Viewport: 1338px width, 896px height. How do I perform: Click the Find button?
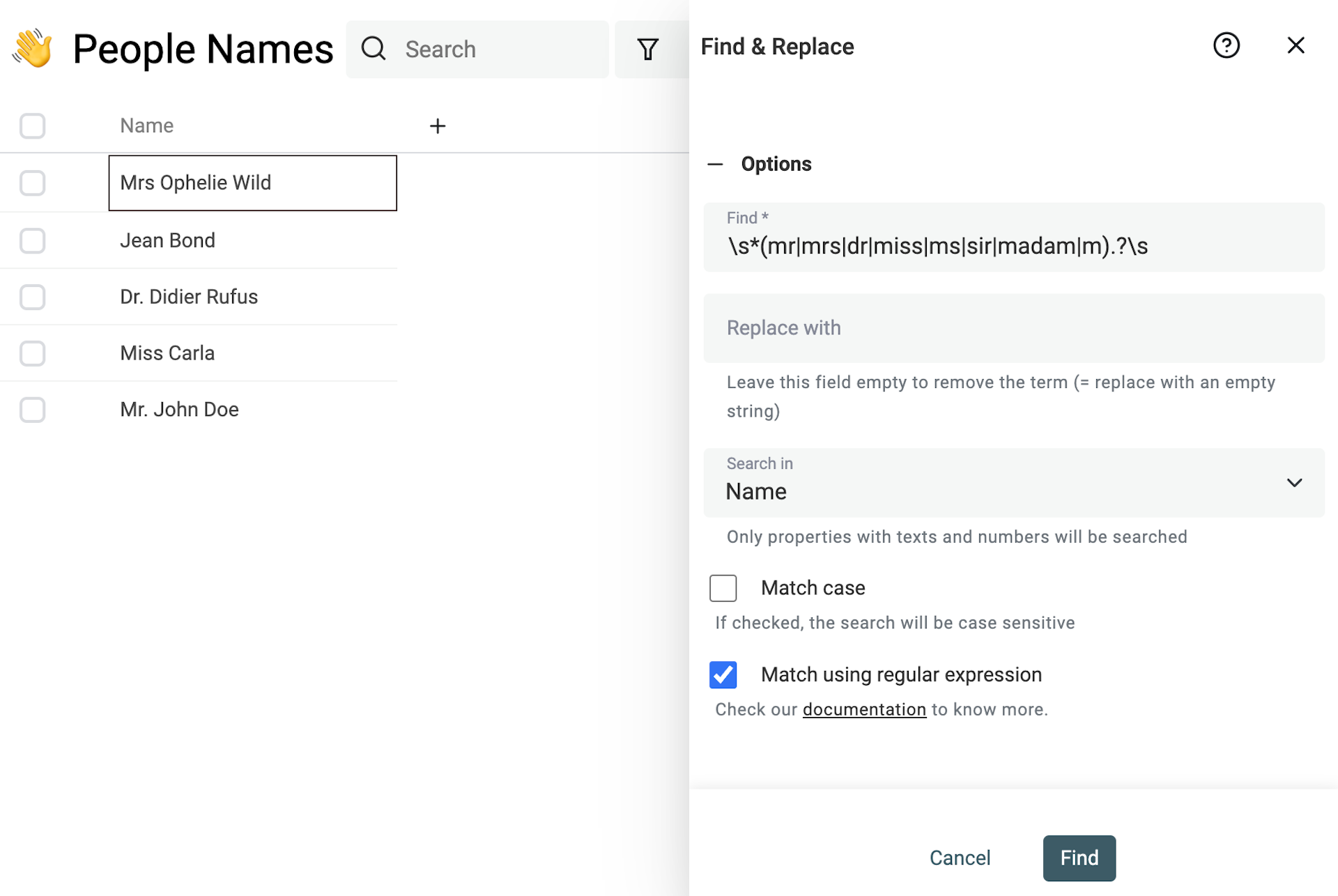1079,858
